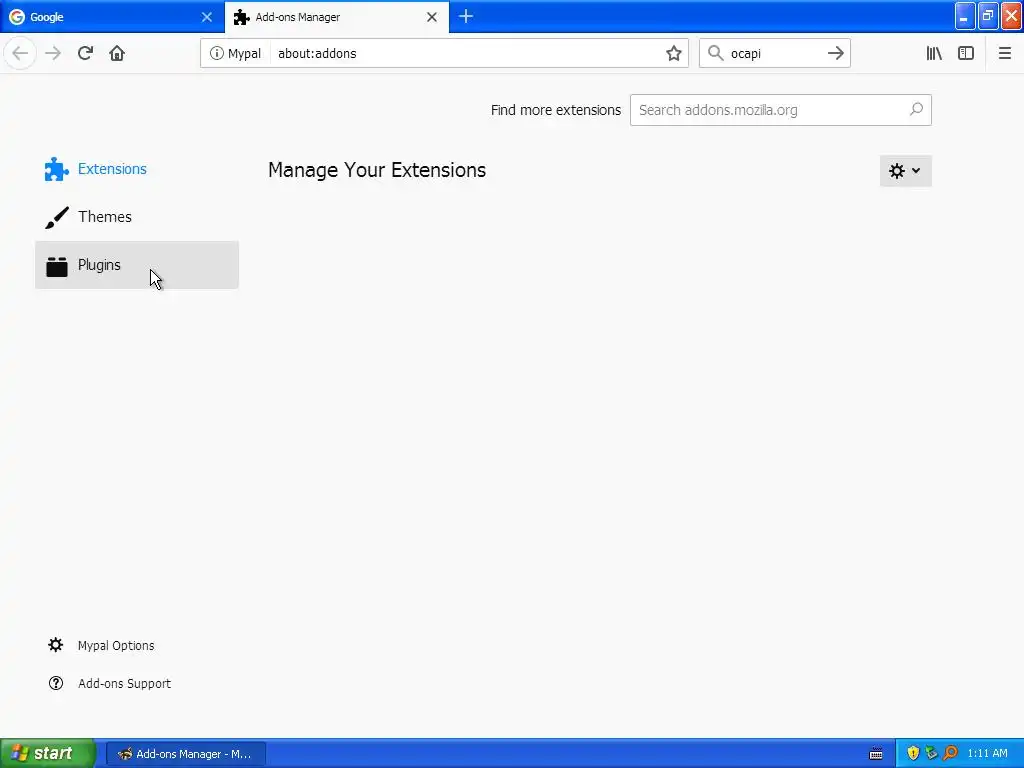1024x768 pixels.
Task: Go back one page in browser
Action: [20, 54]
